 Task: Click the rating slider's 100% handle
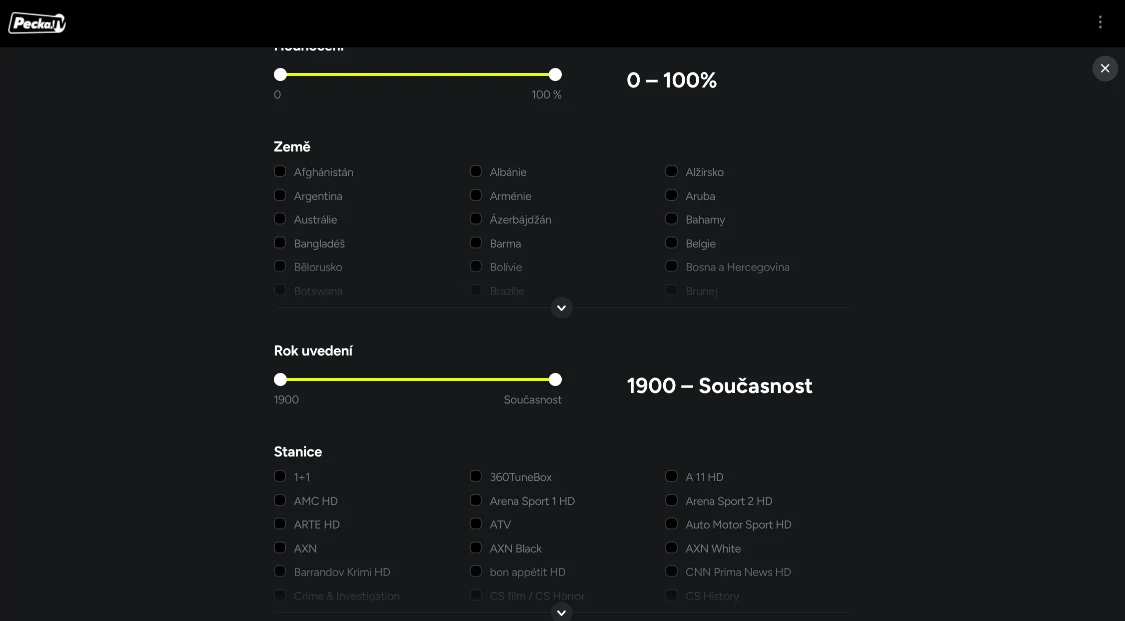(x=555, y=74)
